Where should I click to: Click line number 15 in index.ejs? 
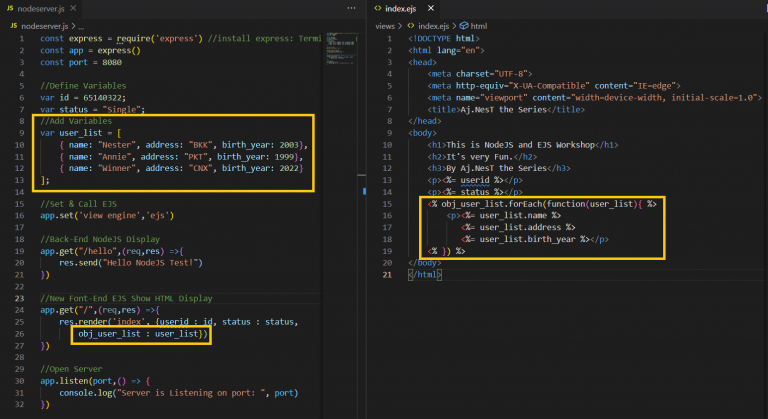point(390,203)
